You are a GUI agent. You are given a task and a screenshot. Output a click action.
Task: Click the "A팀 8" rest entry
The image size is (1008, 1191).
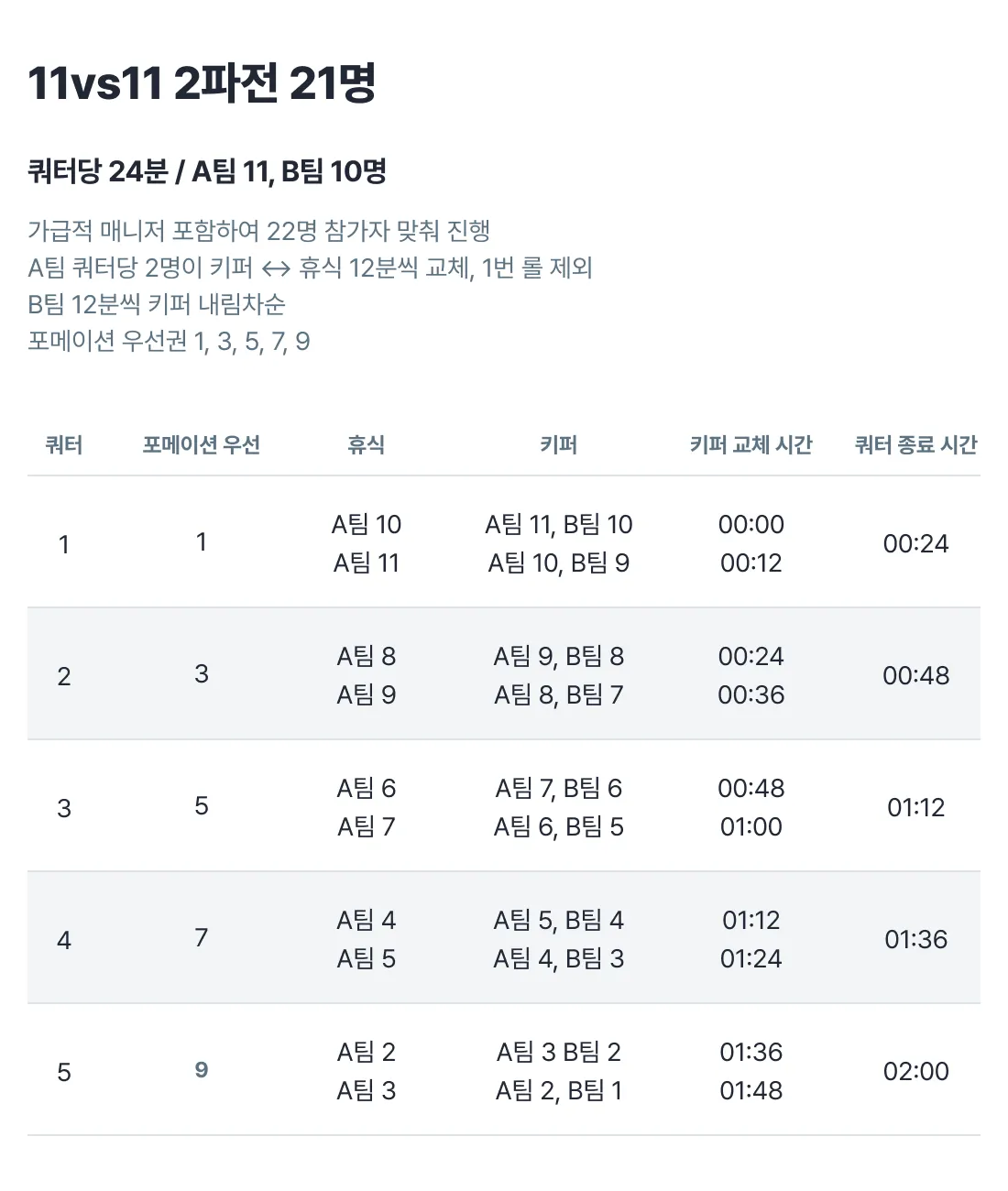(x=366, y=656)
